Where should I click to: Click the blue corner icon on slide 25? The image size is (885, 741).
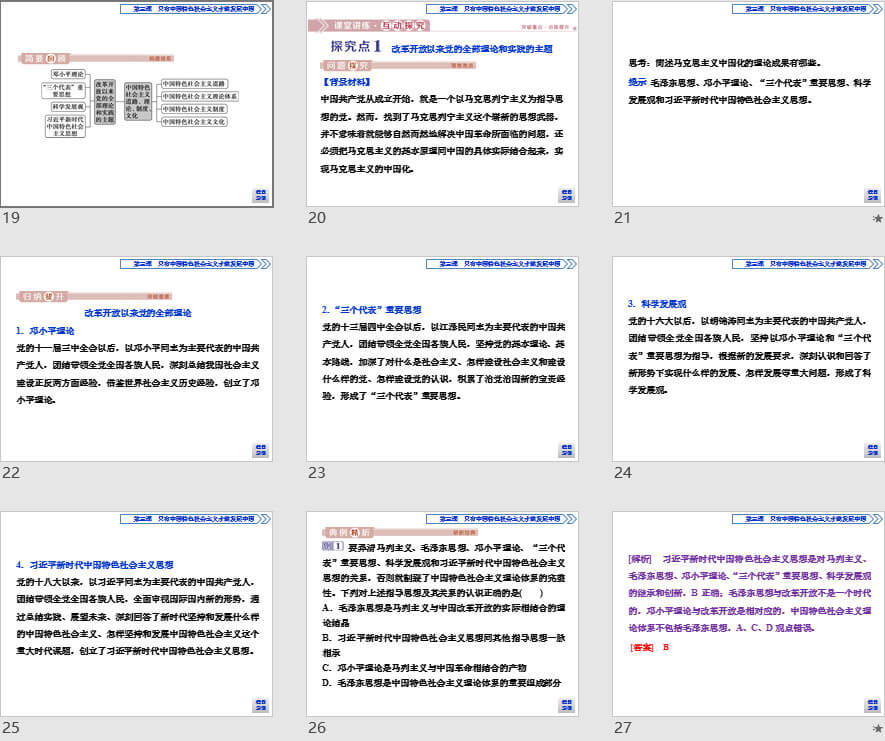pyautogui.click(x=260, y=705)
